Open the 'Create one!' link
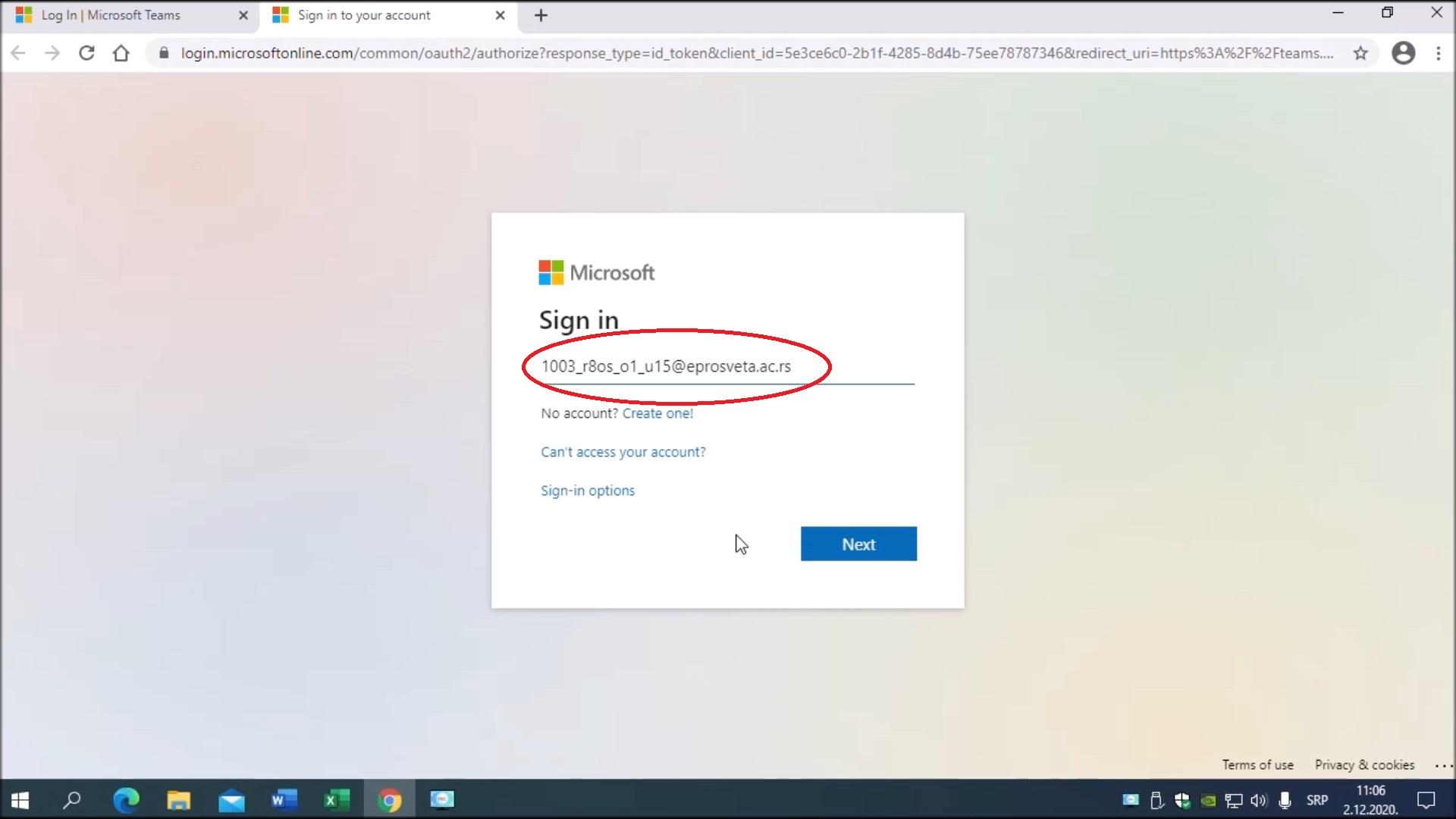This screenshot has height=819, width=1456. pos(657,413)
